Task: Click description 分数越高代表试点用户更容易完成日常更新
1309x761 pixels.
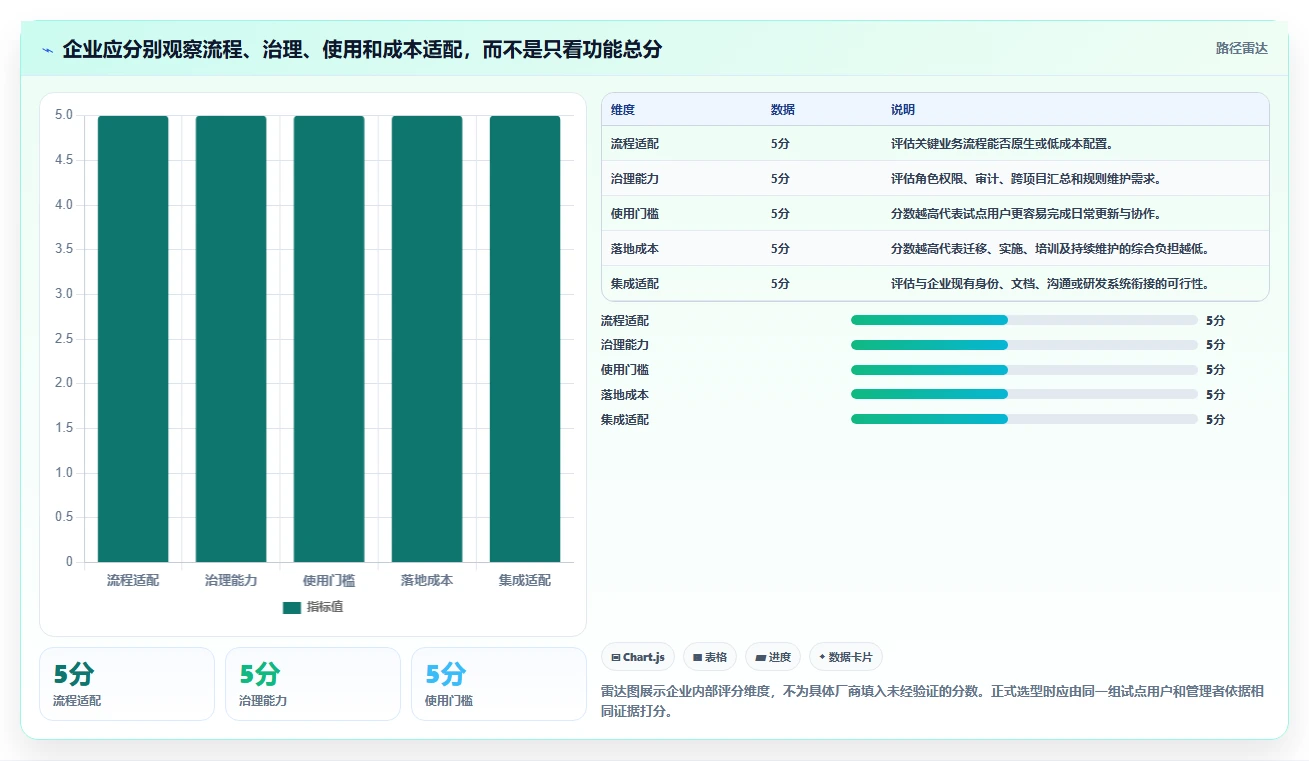Action: tap(1026, 214)
